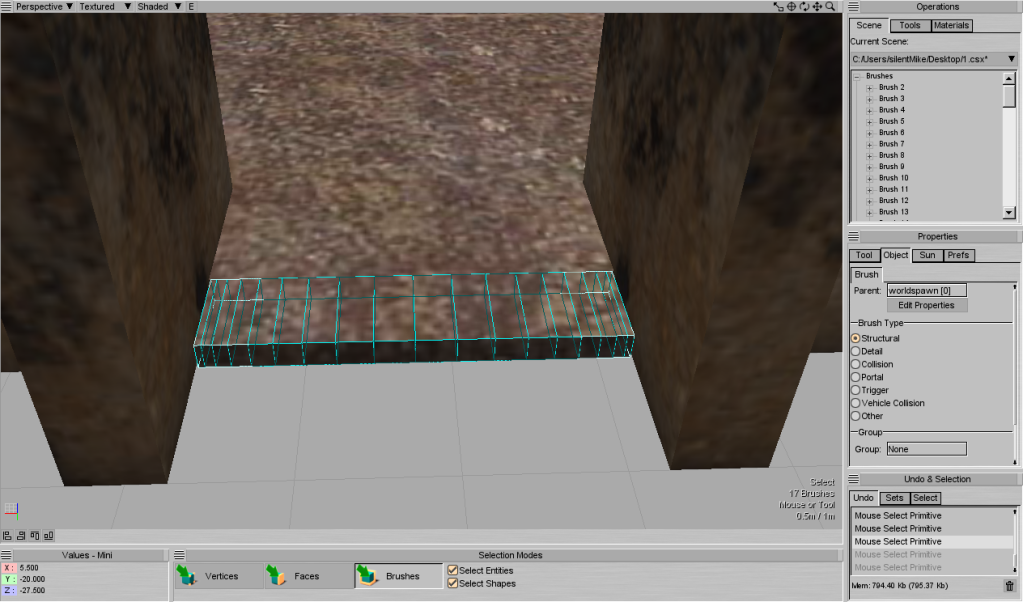Open the Textured render mode dropdown
The image size is (1023, 602).
tap(103, 7)
